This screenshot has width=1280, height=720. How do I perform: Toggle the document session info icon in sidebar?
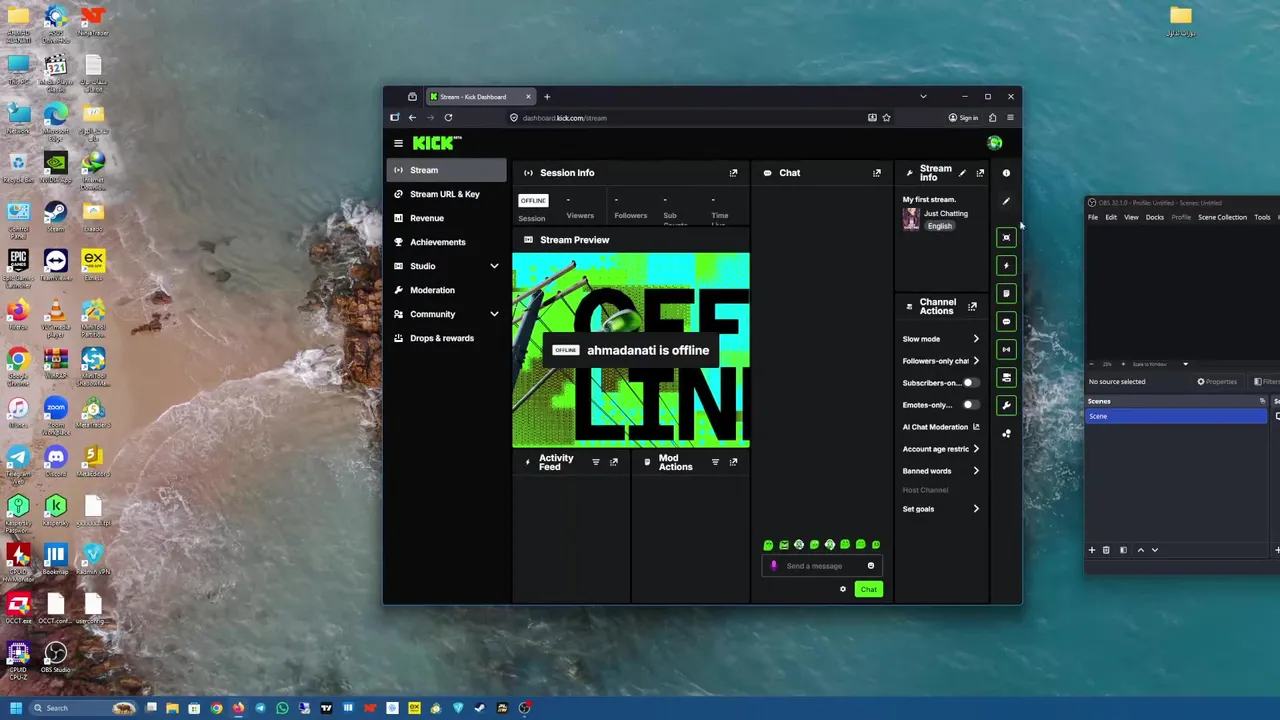pyautogui.click(x=1006, y=293)
